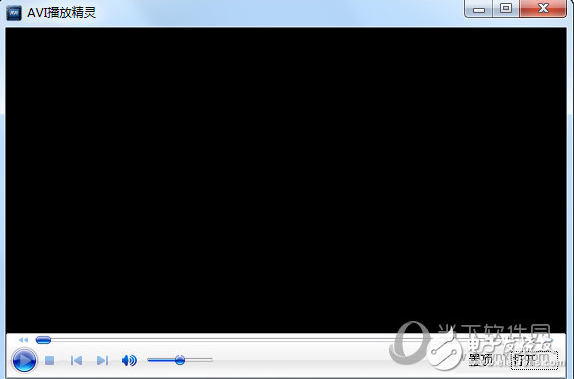
Task: Click the AVI播放精灵 window title text
Action: point(61,13)
